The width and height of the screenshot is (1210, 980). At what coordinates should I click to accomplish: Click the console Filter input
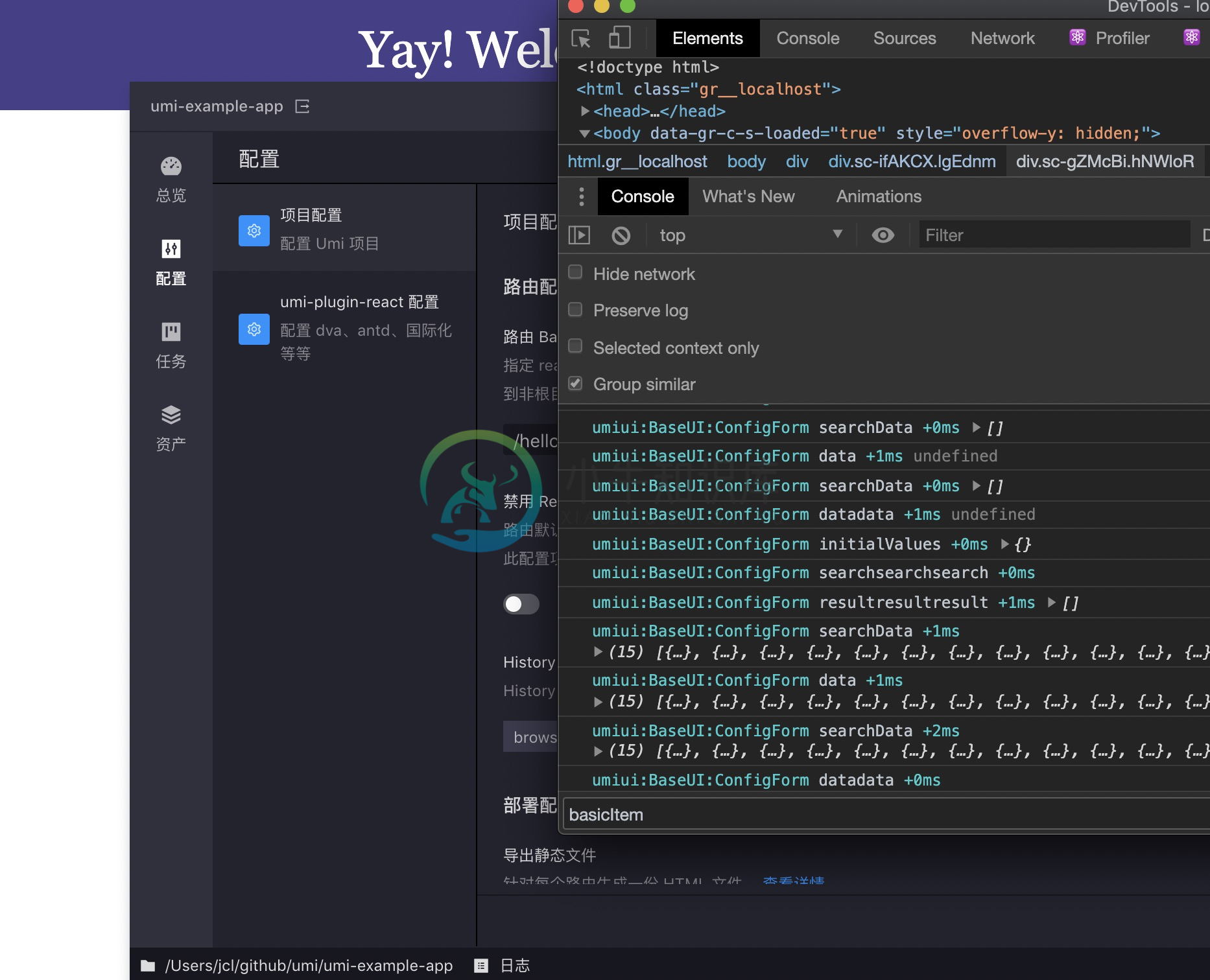point(1054,235)
